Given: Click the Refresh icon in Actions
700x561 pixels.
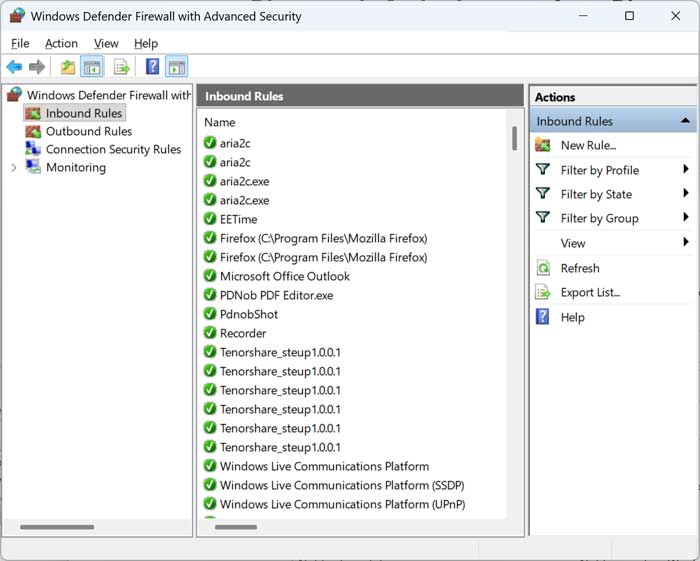Looking at the screenshot, I should point(543,268).
